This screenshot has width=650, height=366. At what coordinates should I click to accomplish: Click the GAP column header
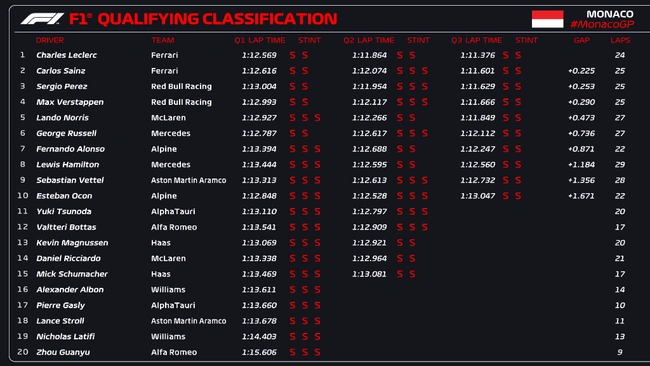point(582,40)
